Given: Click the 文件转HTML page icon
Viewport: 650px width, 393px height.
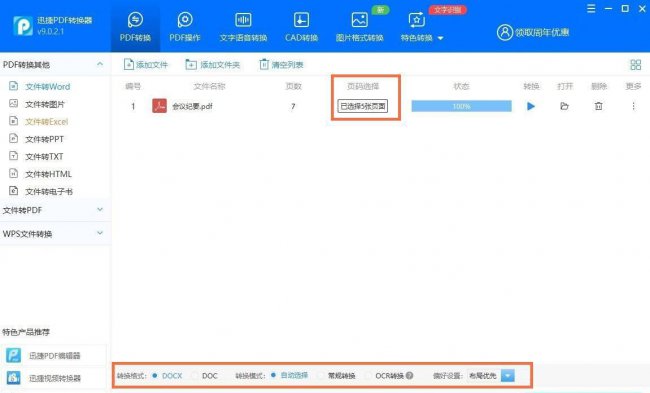Looking at the screenshot, I should click(x=14, y=173).
